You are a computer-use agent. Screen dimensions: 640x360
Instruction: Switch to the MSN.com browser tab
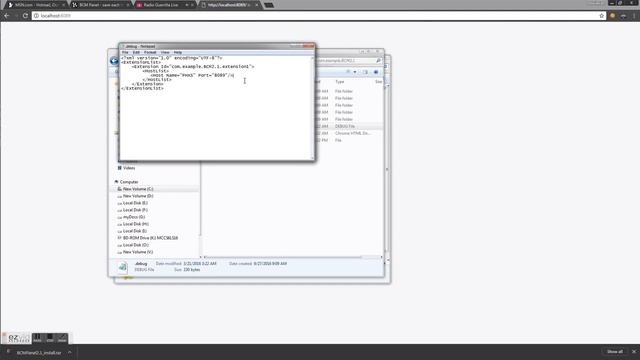pos(36,5)
